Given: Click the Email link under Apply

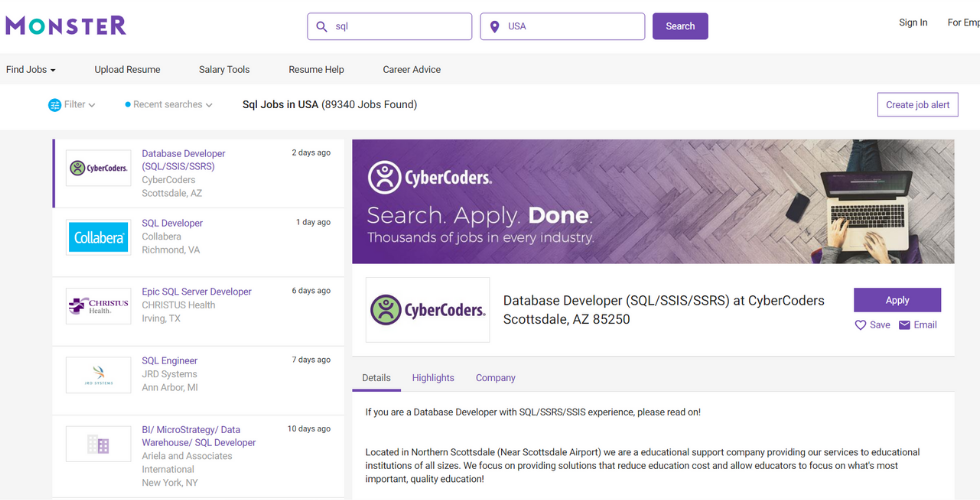Looking at the screenshot, I should pyautogui.click(x=925, y=325).
